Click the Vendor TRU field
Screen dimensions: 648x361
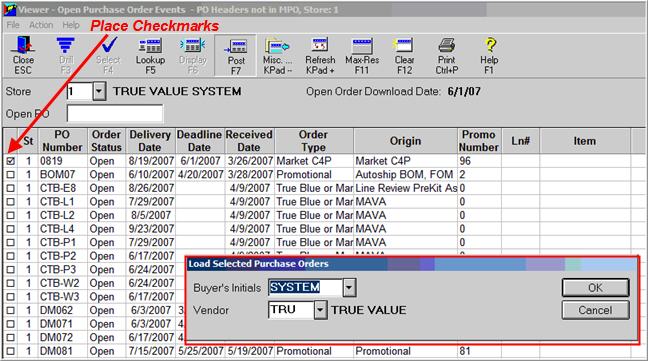coord(291,310)
